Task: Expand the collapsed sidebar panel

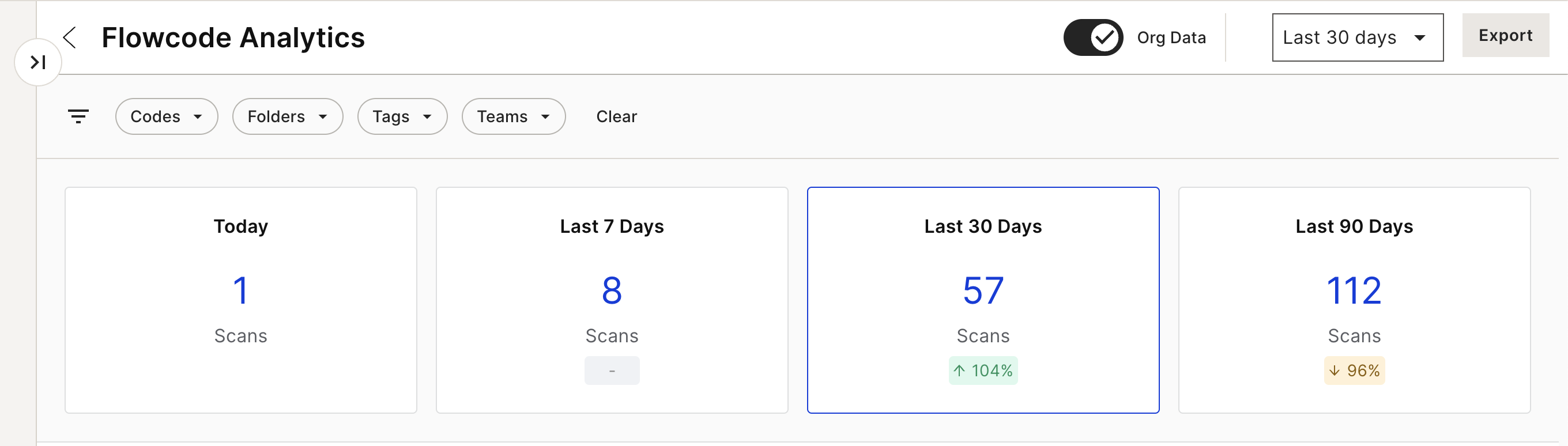Action: point(37,62)
